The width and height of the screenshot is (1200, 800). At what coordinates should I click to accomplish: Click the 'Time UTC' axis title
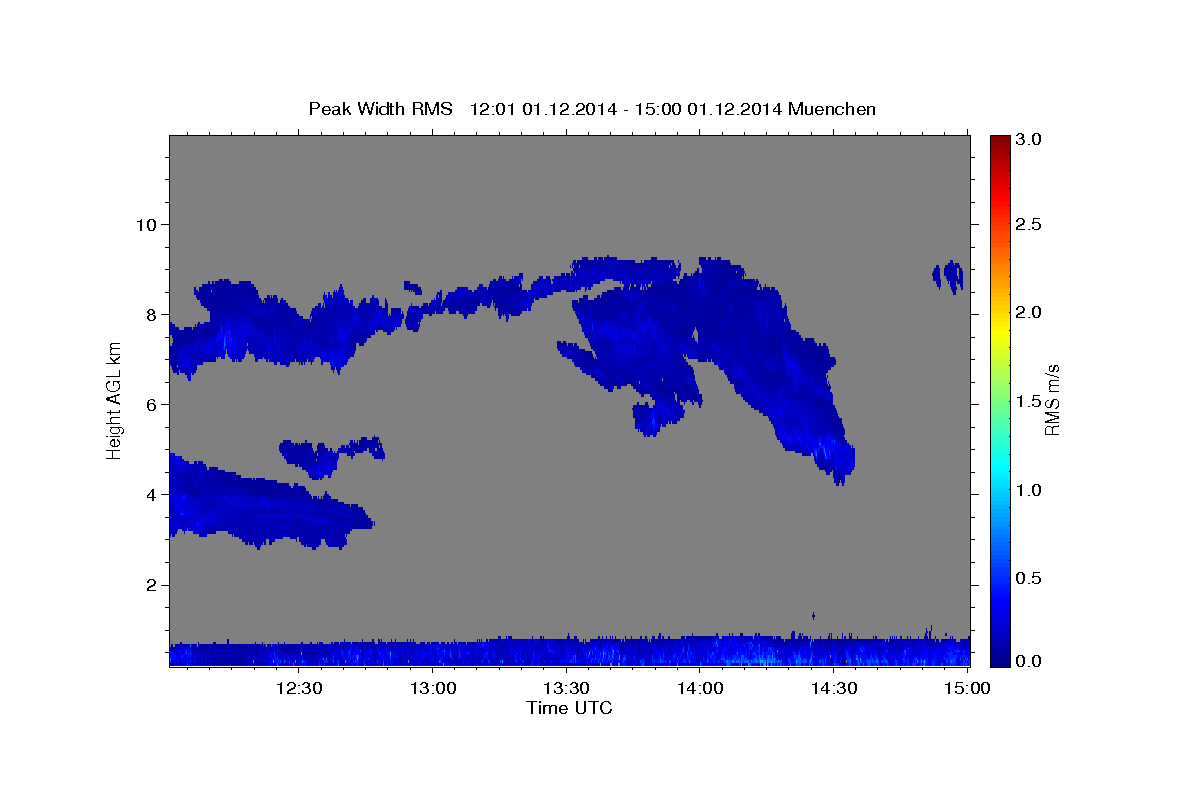pyautogui.click(x=569, y=708)
